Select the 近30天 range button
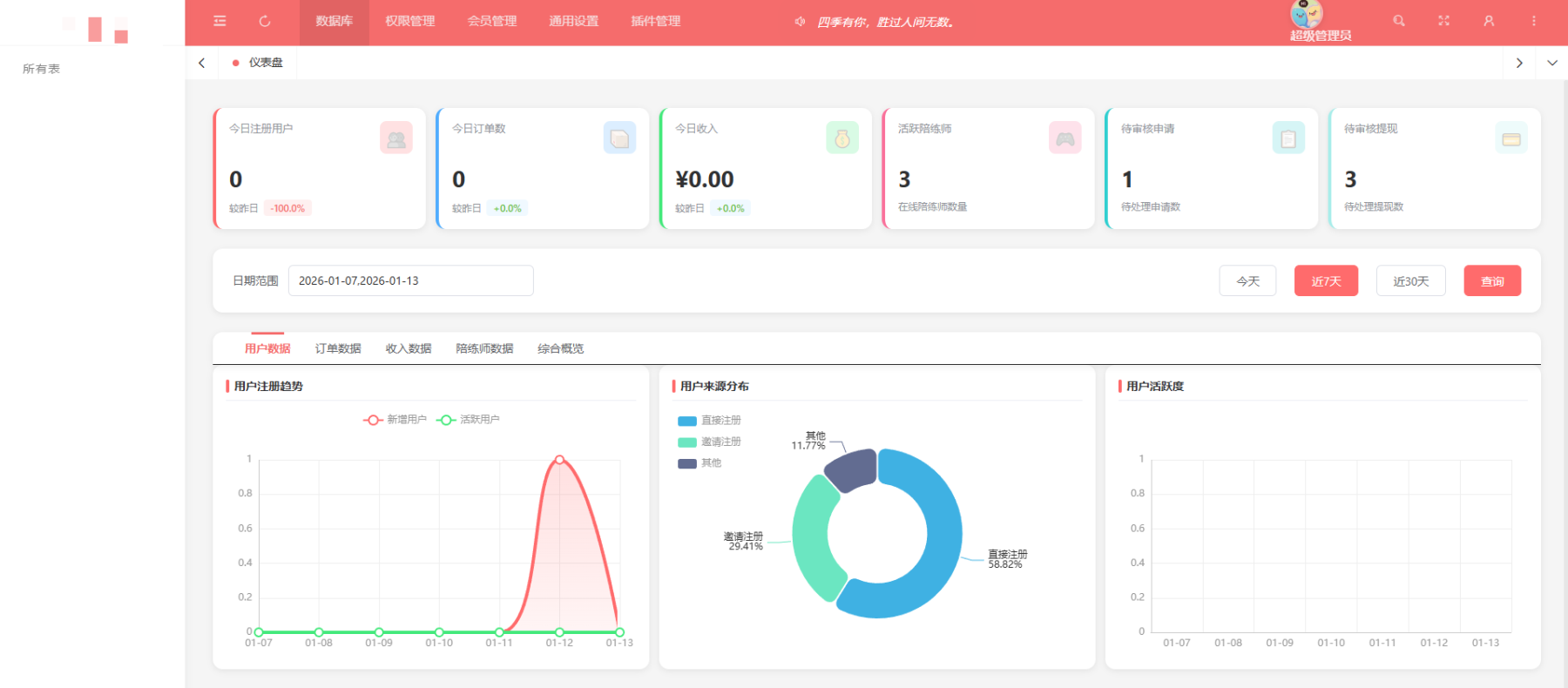The image size is (1568, 688). (x=1410, y=281)
